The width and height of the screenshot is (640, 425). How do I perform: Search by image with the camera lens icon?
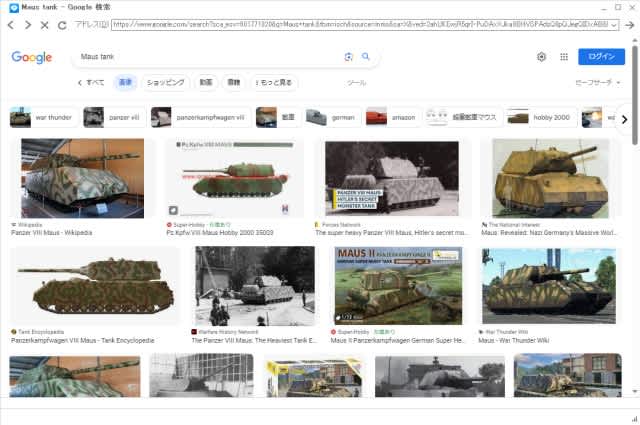(x=348, y=57)
